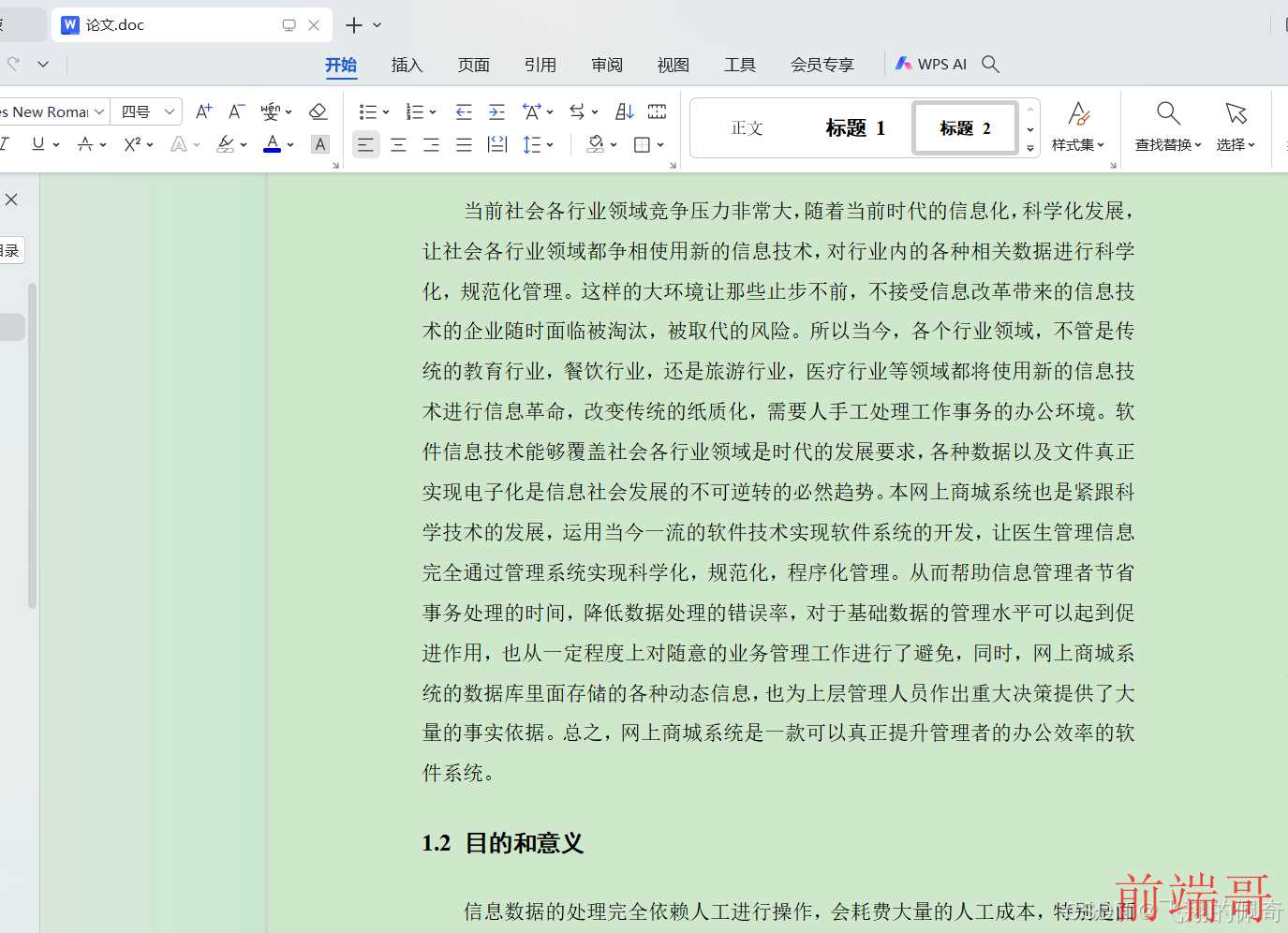
Task: Switch to the 工具 tab
Action: pyautogui.click(x=740, y=65)
